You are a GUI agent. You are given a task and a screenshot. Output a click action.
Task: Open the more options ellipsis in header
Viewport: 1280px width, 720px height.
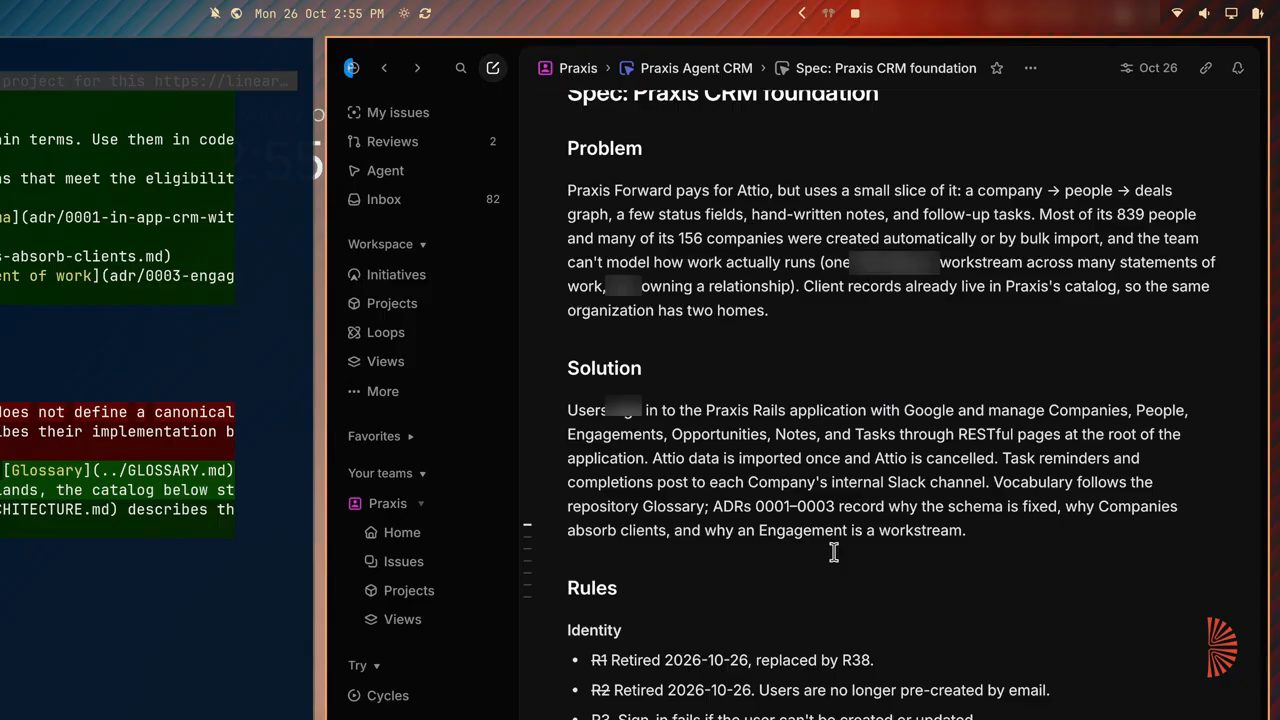1031,68
